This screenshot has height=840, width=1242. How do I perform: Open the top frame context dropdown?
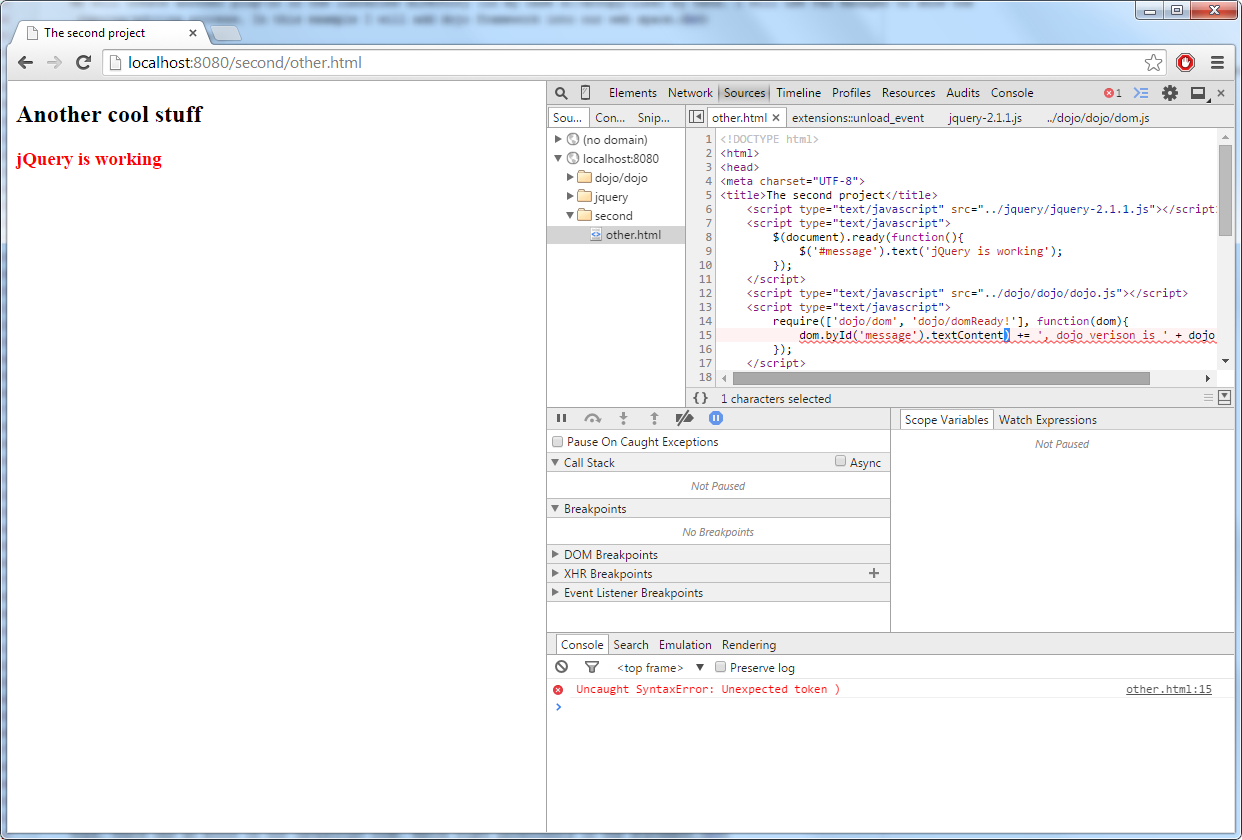[660, 667]
